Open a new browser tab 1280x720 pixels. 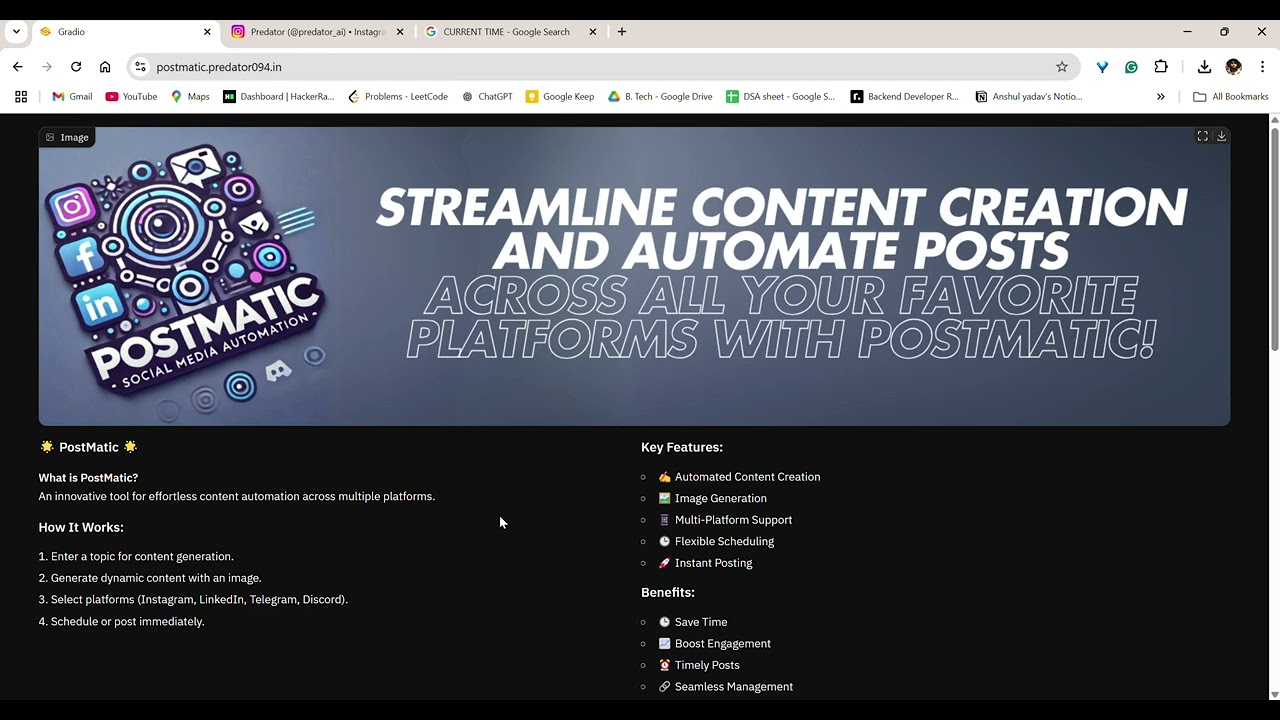(622, 32)
